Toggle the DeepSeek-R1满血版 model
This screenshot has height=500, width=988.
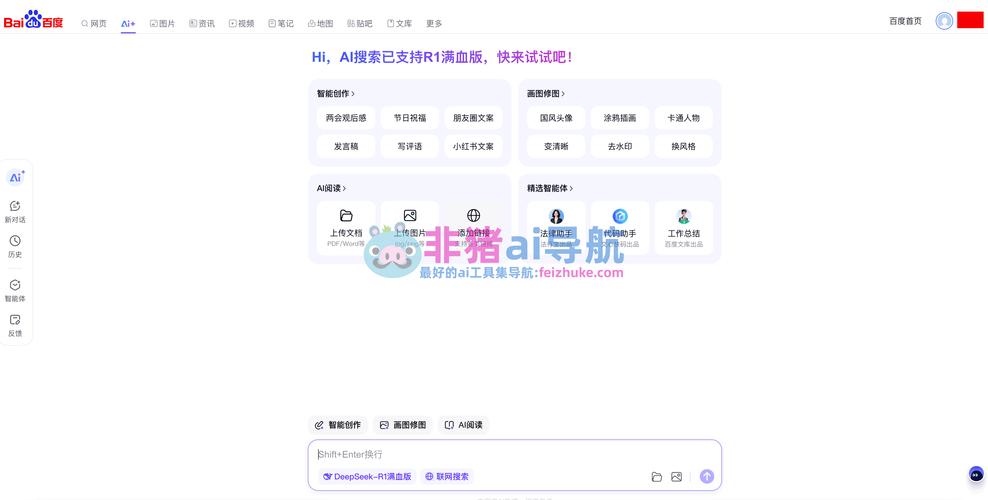367,477
